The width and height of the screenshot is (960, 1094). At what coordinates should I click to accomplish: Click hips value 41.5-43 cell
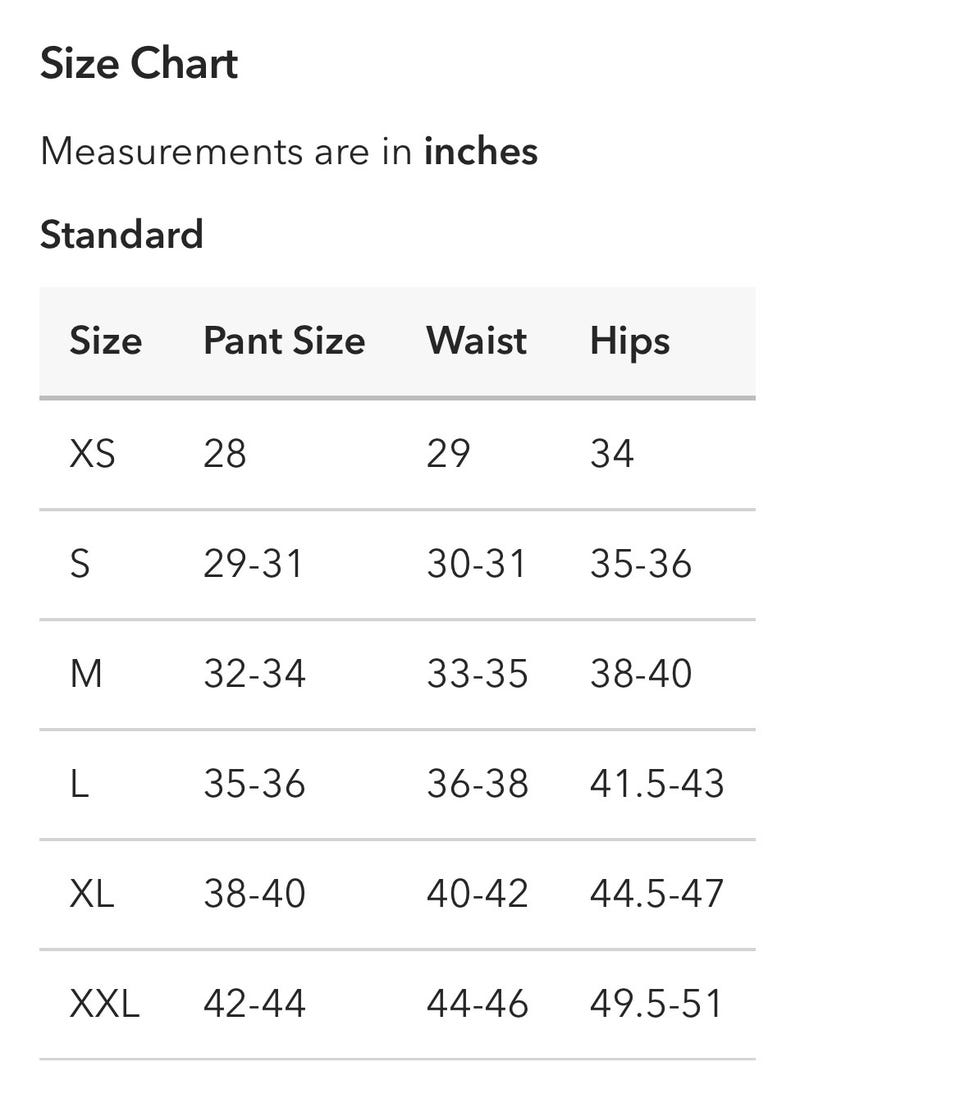point(657,784)
